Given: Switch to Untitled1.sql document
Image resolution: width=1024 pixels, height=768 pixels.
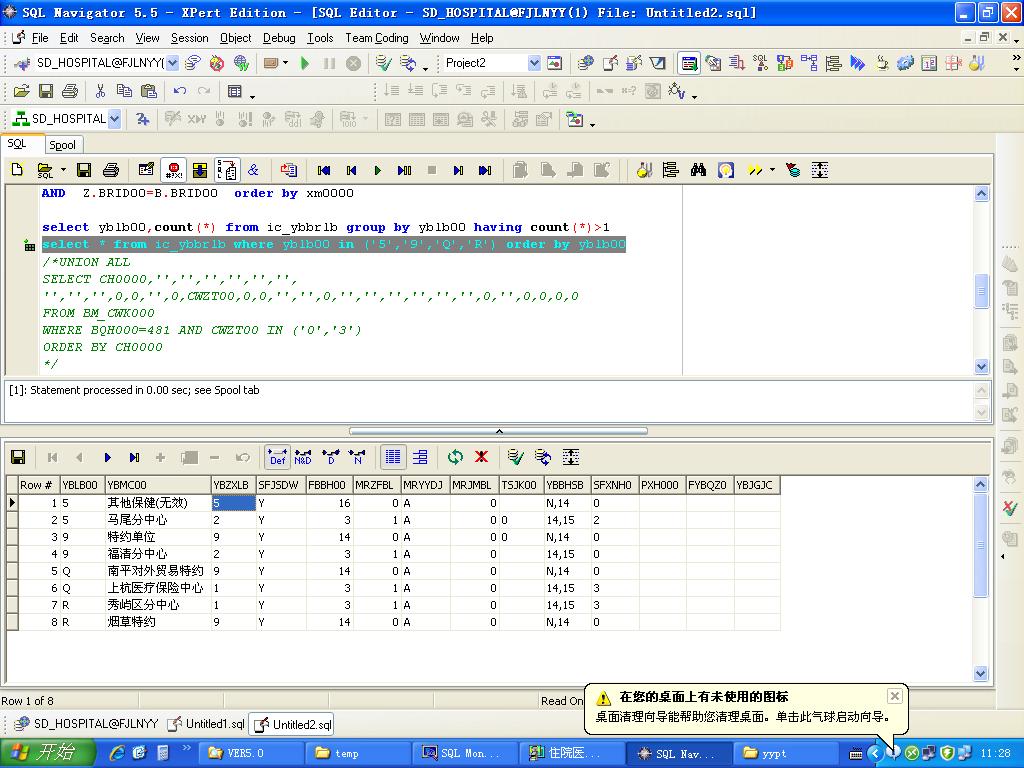Looking at the screenshot, I should [206, 724].
